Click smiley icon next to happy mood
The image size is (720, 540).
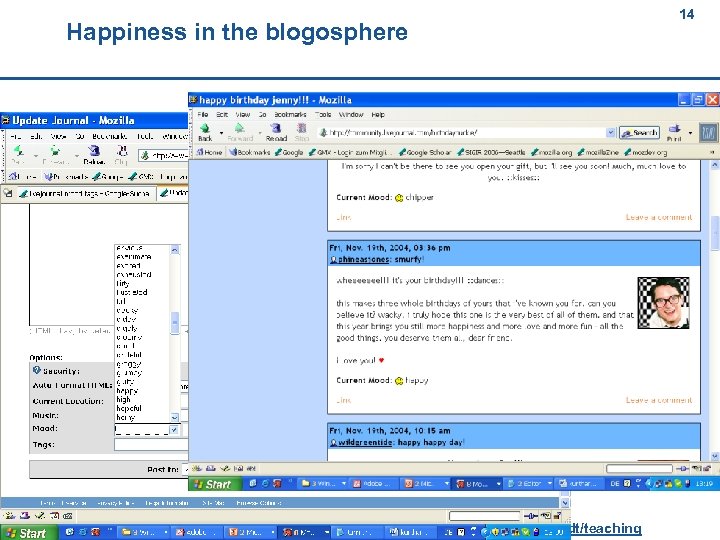click(x=399, y=381)
